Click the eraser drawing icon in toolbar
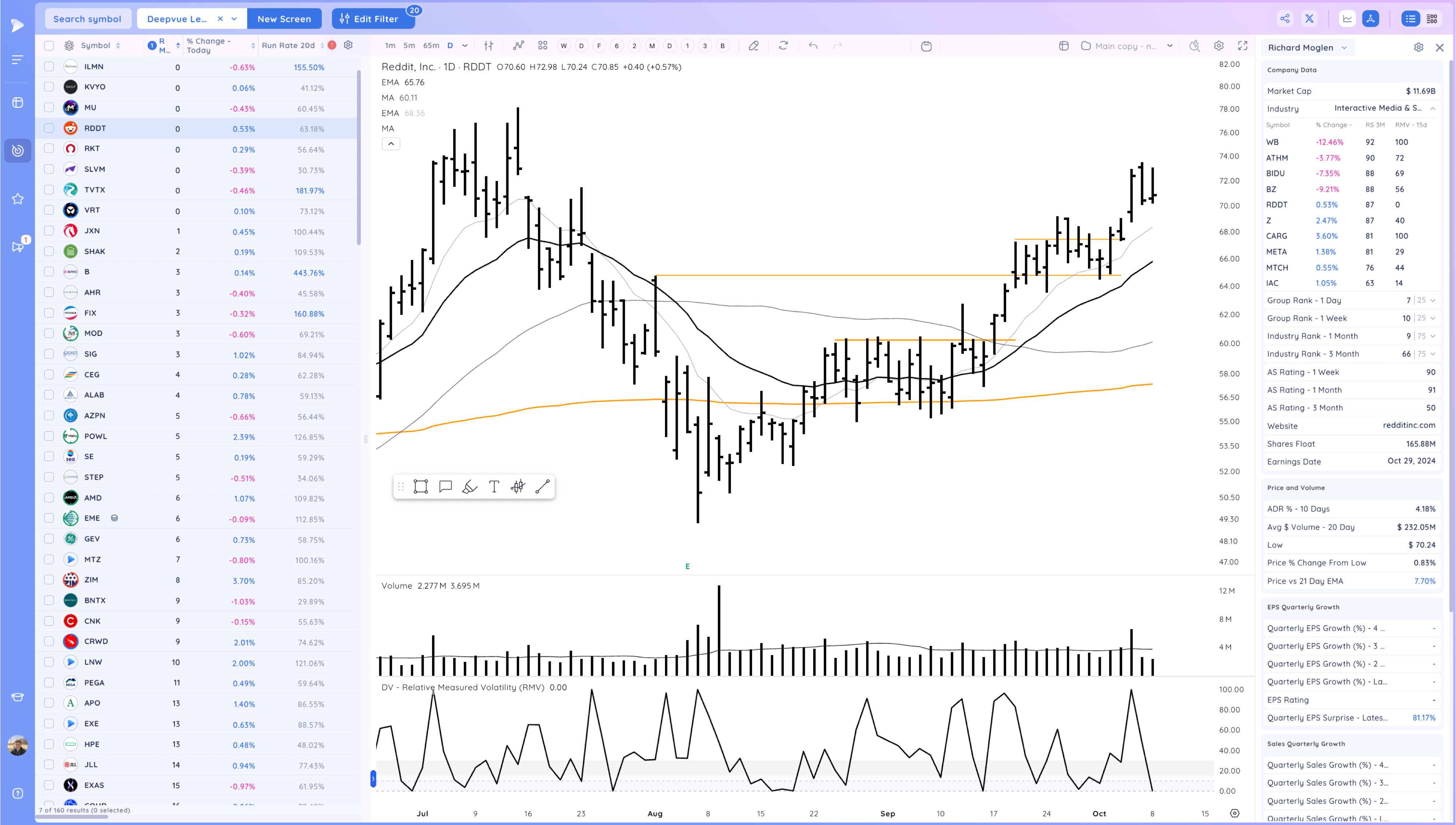 753,46
